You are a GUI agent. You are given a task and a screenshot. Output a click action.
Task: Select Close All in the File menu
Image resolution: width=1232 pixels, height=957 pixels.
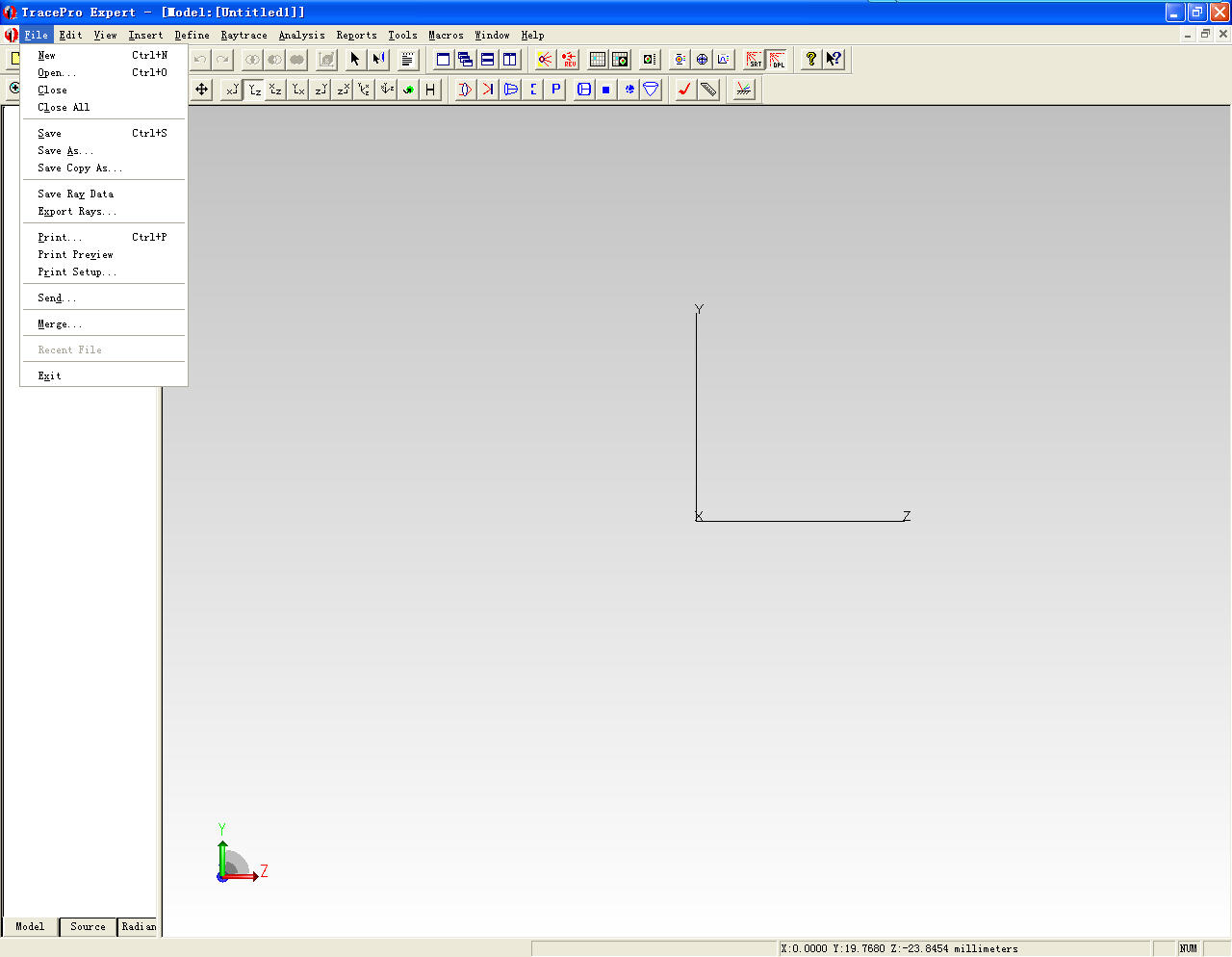[104, 108]
